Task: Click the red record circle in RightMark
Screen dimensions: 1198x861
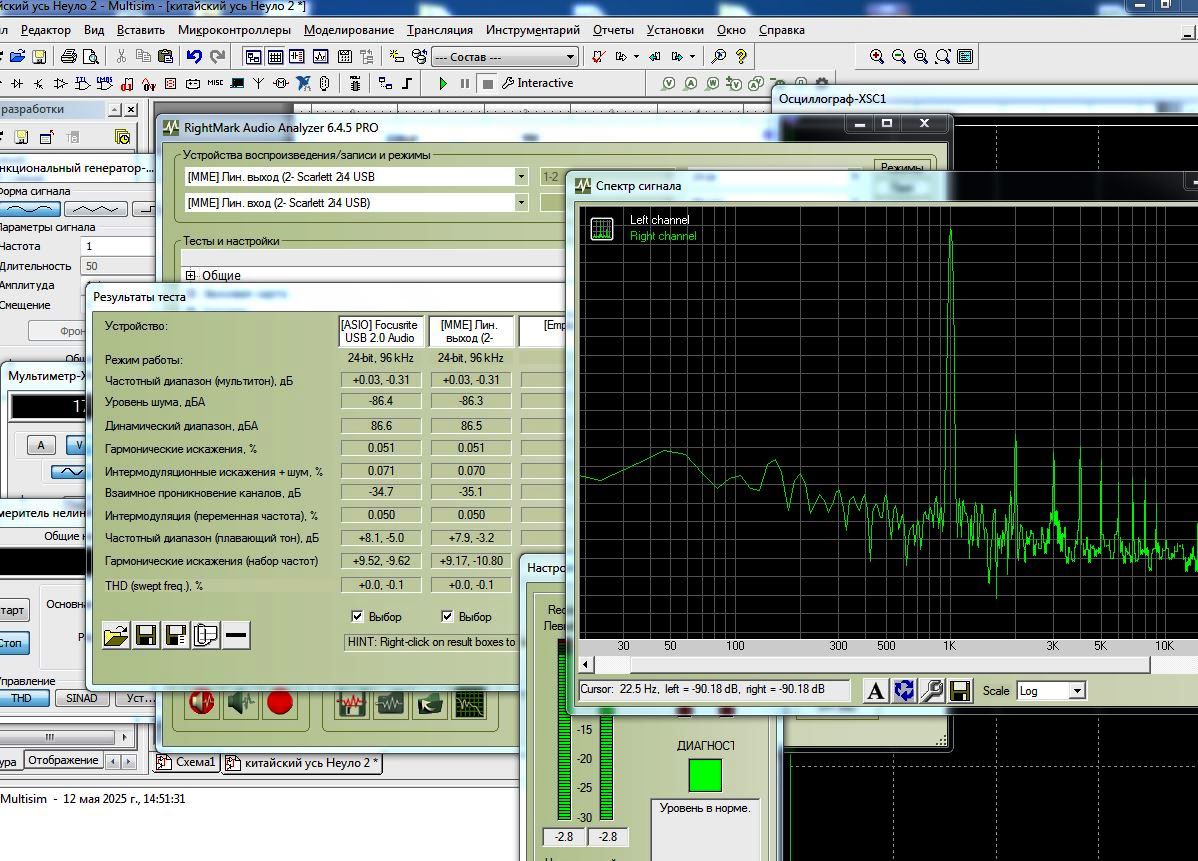Action: [280, 702]
